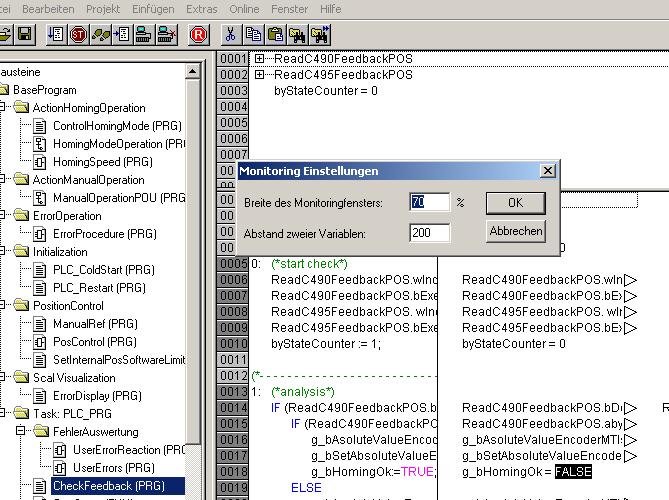Expand the ReadC490FeedbackPOS declaration node

(260, 59)
